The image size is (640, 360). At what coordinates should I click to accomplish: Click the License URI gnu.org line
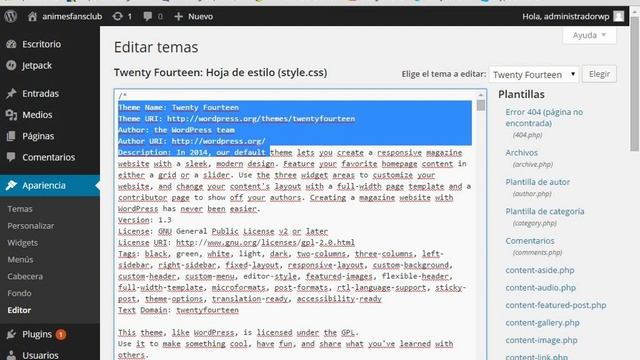tap(236, 242)
